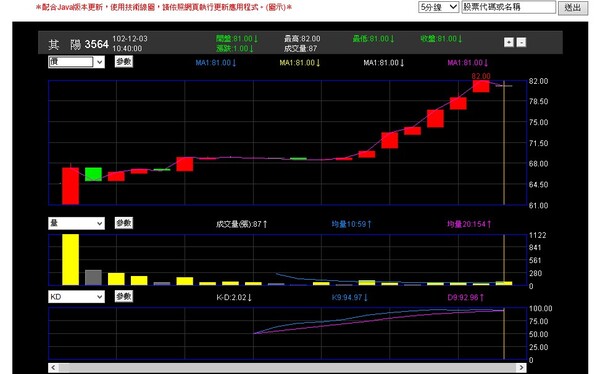The image size is (600, 374).
Task: Zoom out chart with minus button
Action: click(x=521, y=42)
